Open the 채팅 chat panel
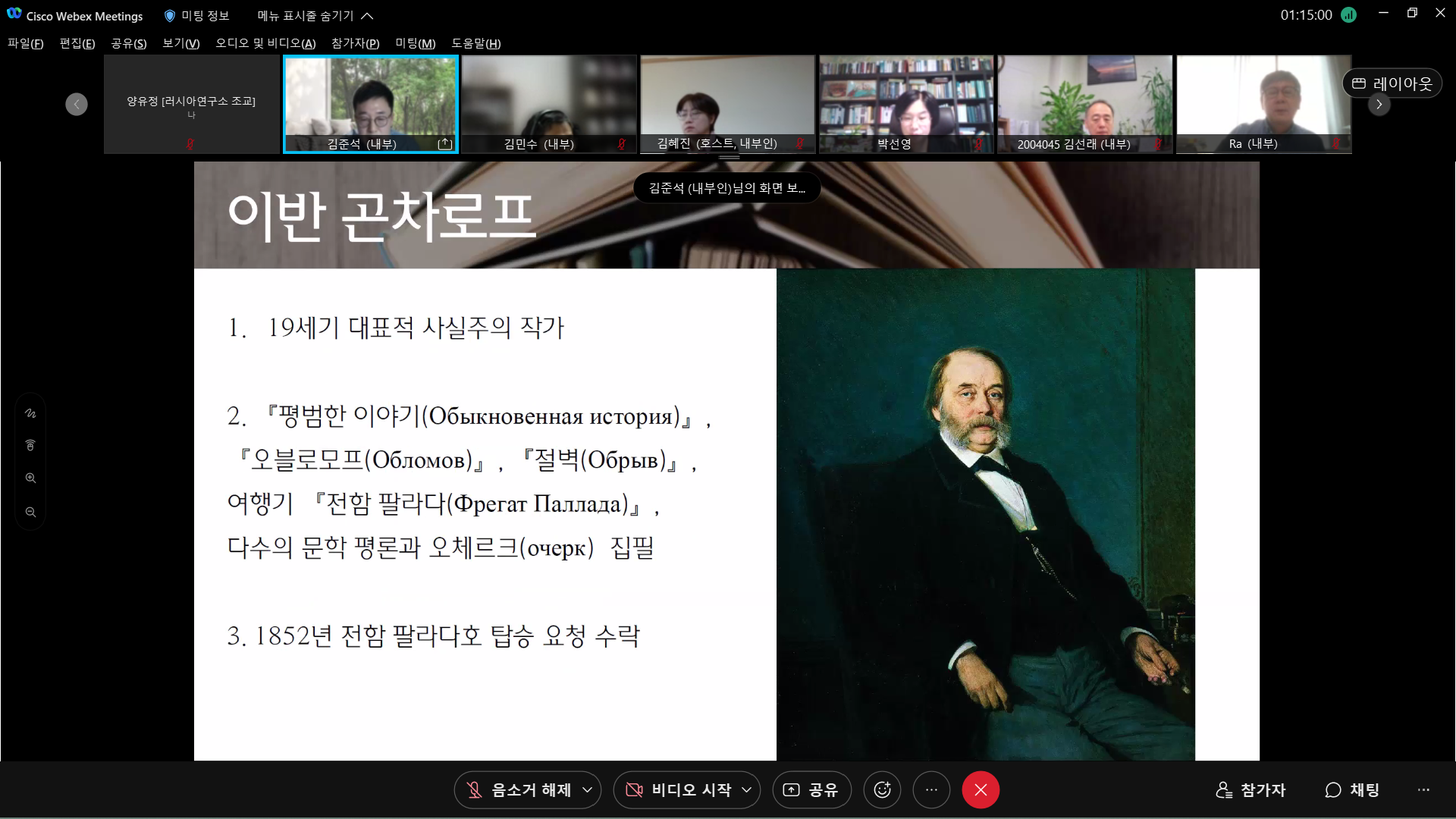The image size is (1456, 819). point(1352,790)
